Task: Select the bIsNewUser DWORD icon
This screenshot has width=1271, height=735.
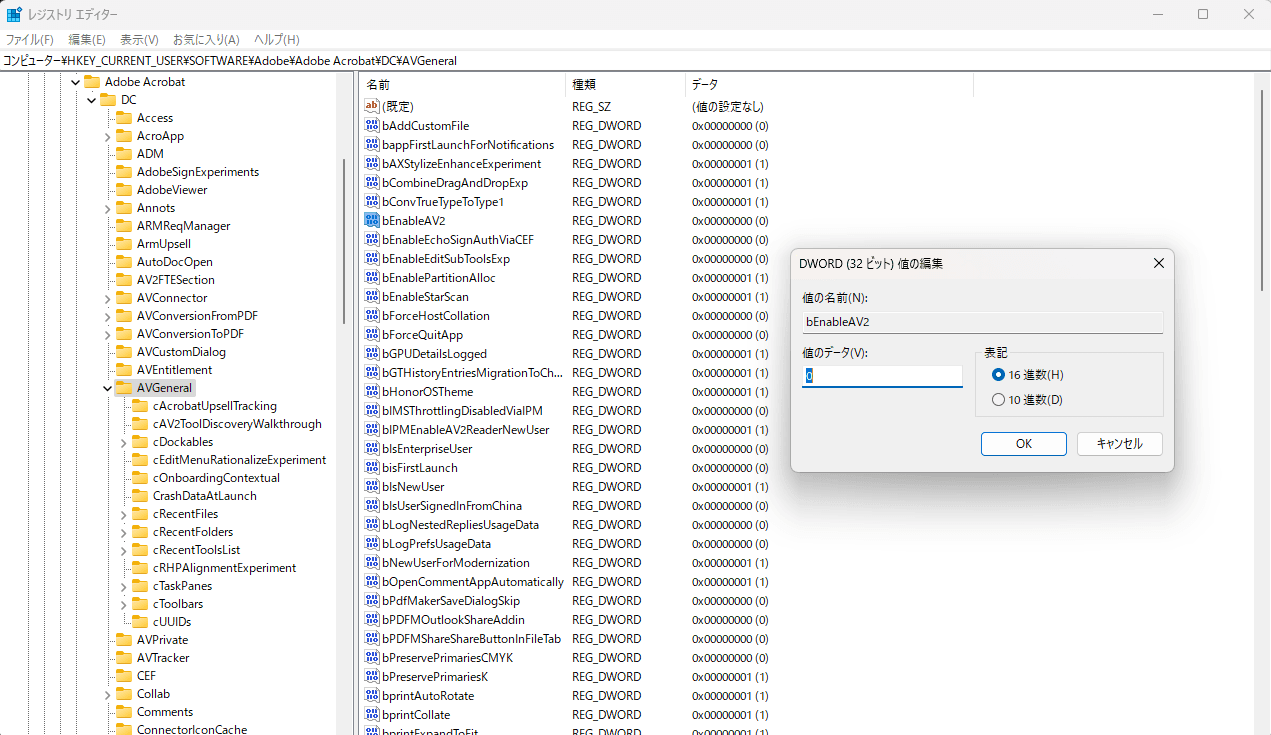Action: click(x=372, y=487)
